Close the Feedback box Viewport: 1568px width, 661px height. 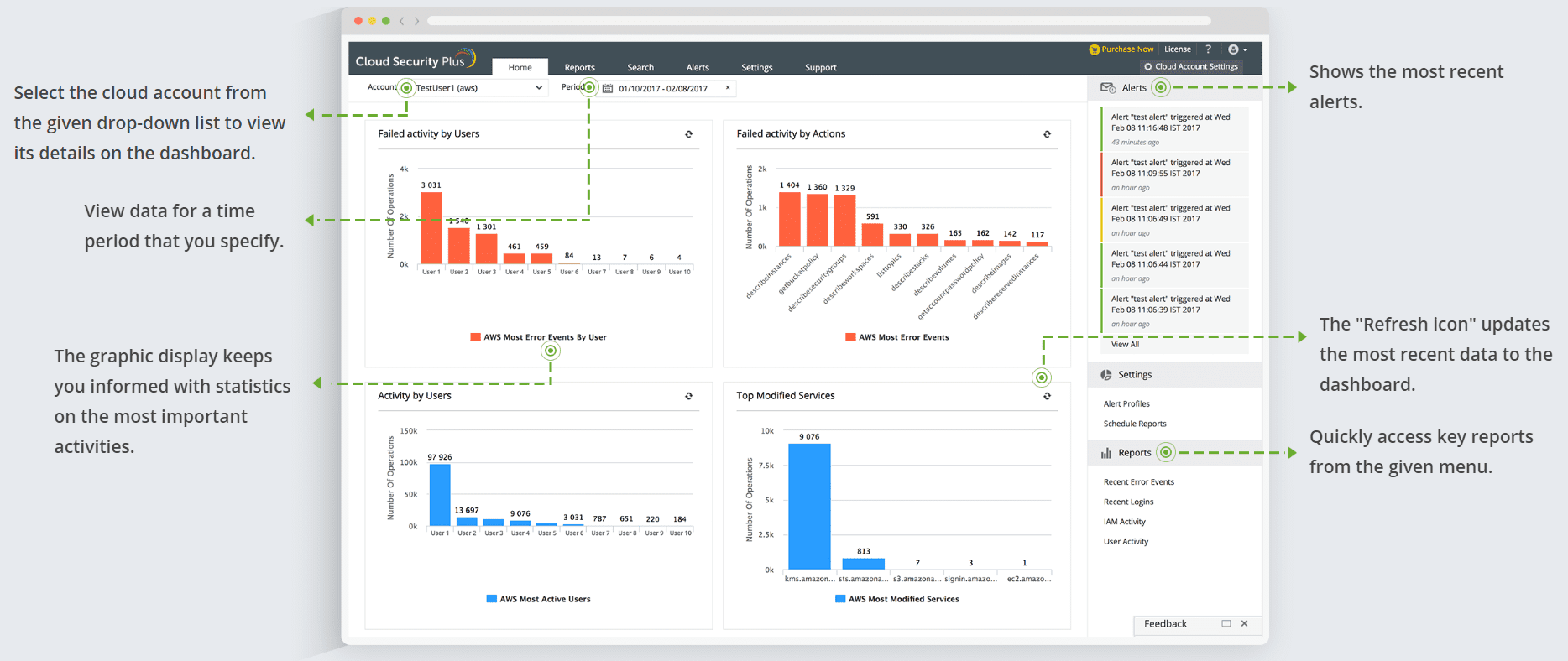click(x=1244, y=623)
